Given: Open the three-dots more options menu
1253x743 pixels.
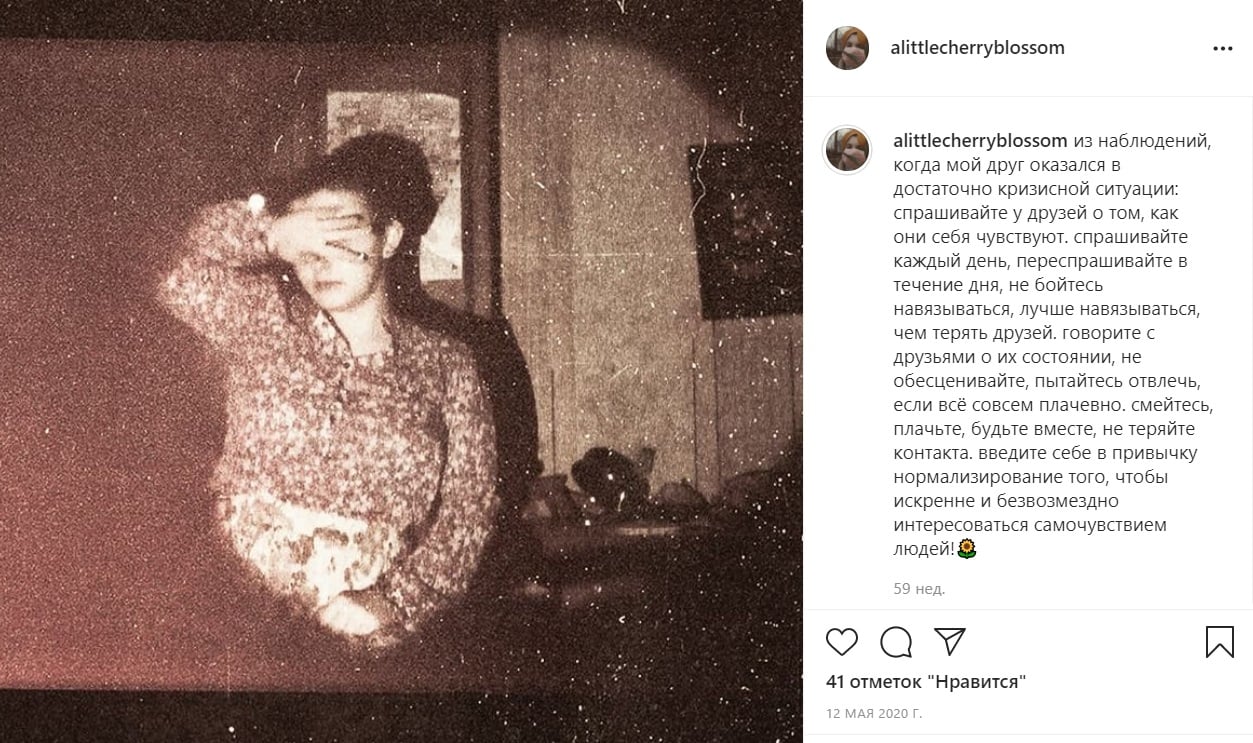Looking at the screenshot, I should pyautogui.click(x=1222, y=48).
